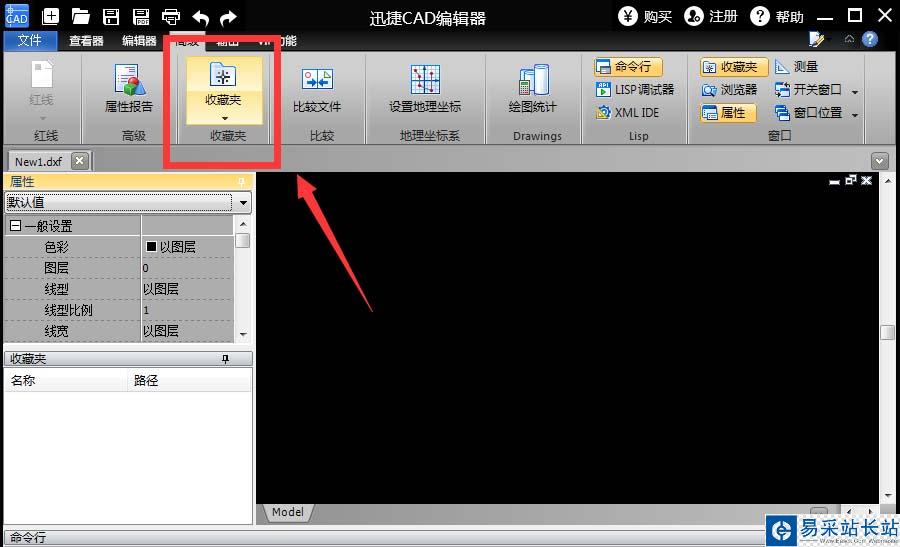Expand the 收藏夹 button dropdown arrow
The image size is (900, 547).
224,118
